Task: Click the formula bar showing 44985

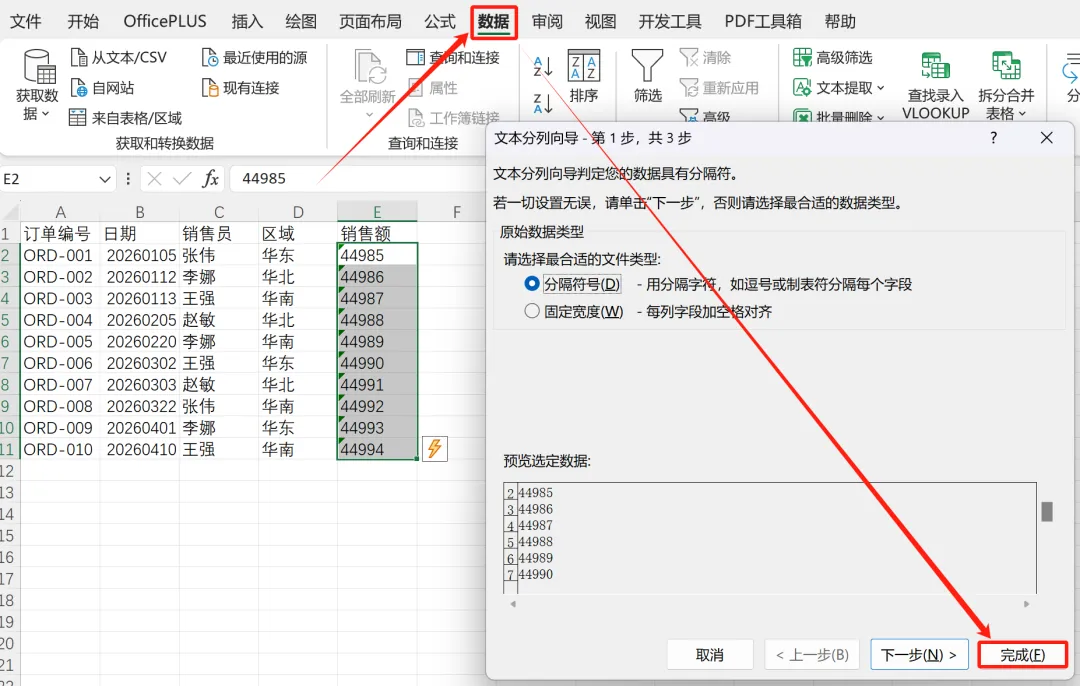Action: pyautogui.click(x=357, y=179)
